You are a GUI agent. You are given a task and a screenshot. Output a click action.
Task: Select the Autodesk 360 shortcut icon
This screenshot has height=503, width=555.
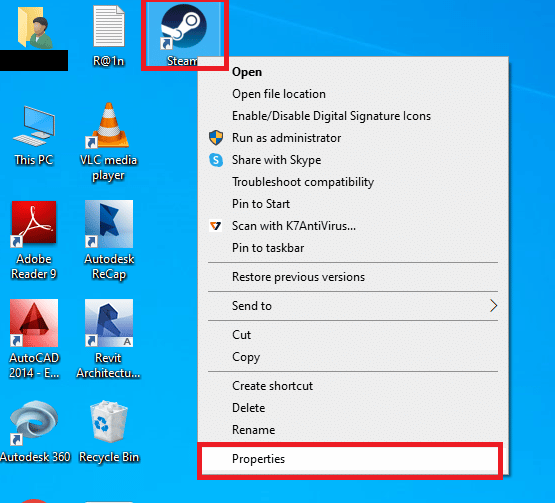click(34, 422)
